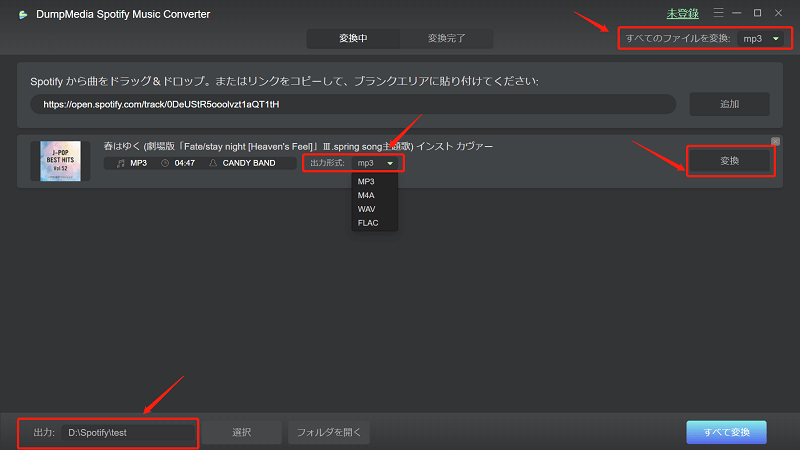Switch to the 変換中 tab

click(x=353, y=38)
